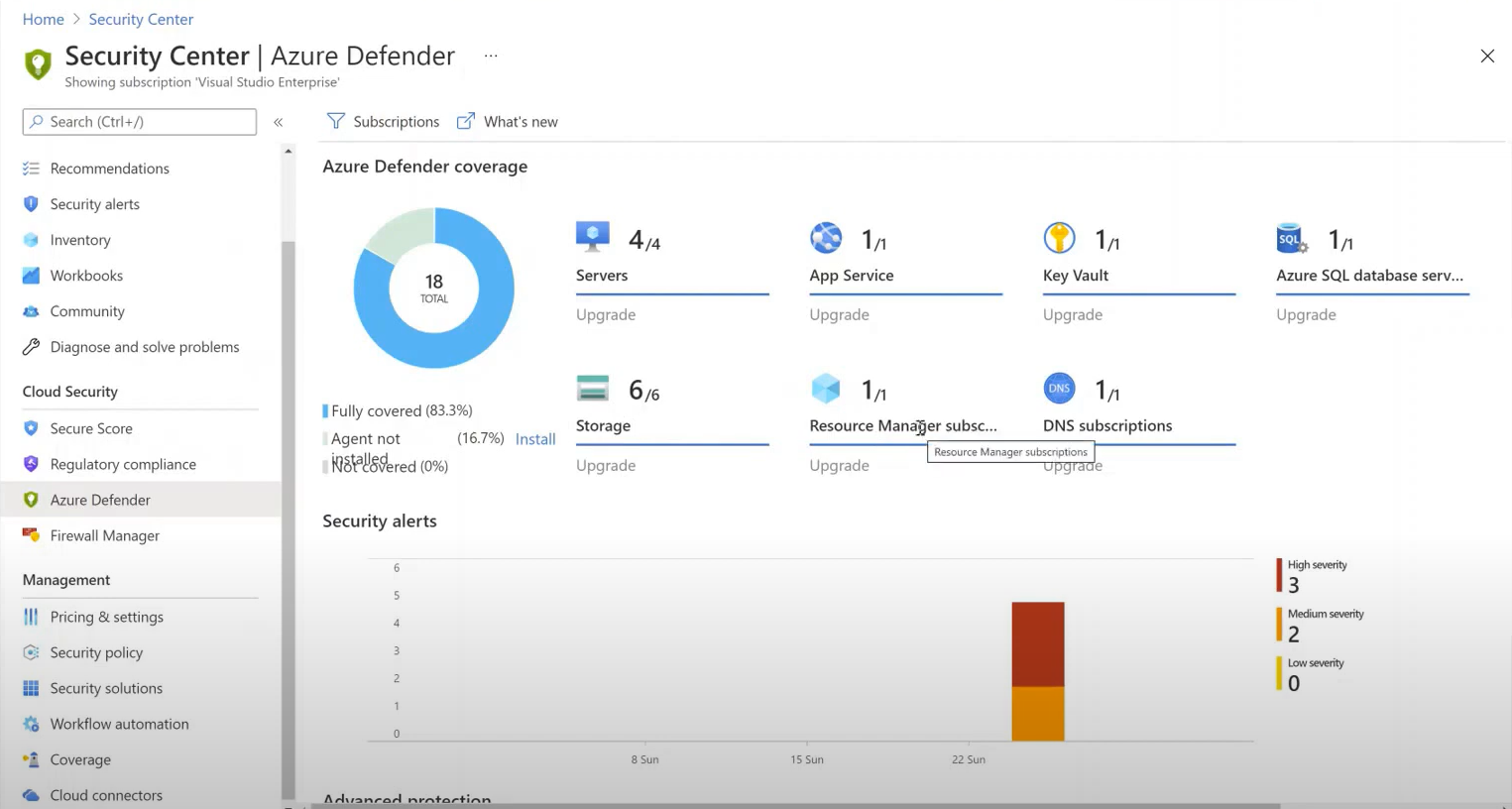Collapse the sidebar with the double chevron
Screen dimensions: 1512x809
click(x=279, y=122)
